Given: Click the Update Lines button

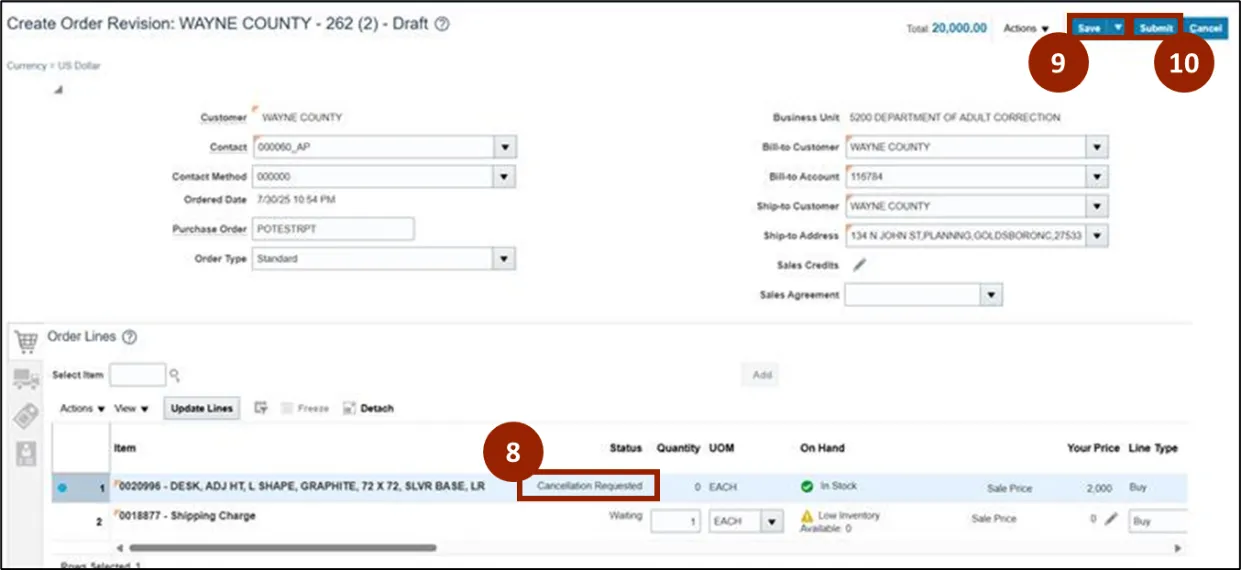Looking at the screenshot, I should (x=201, y=409).
